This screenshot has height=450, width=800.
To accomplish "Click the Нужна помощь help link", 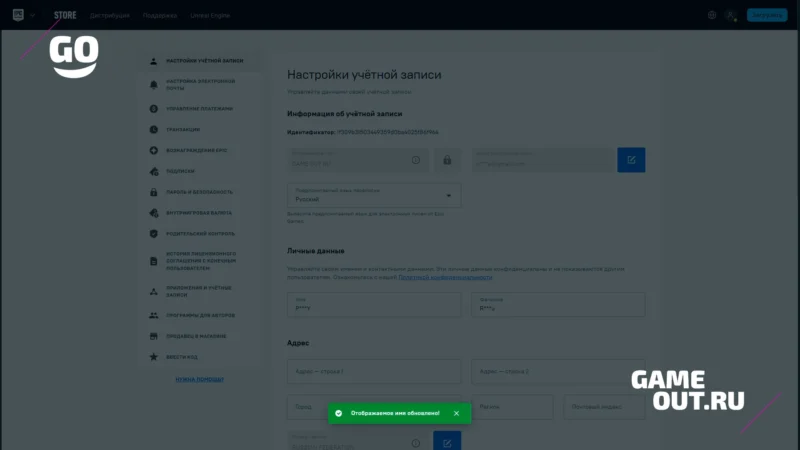I will 199,379.
